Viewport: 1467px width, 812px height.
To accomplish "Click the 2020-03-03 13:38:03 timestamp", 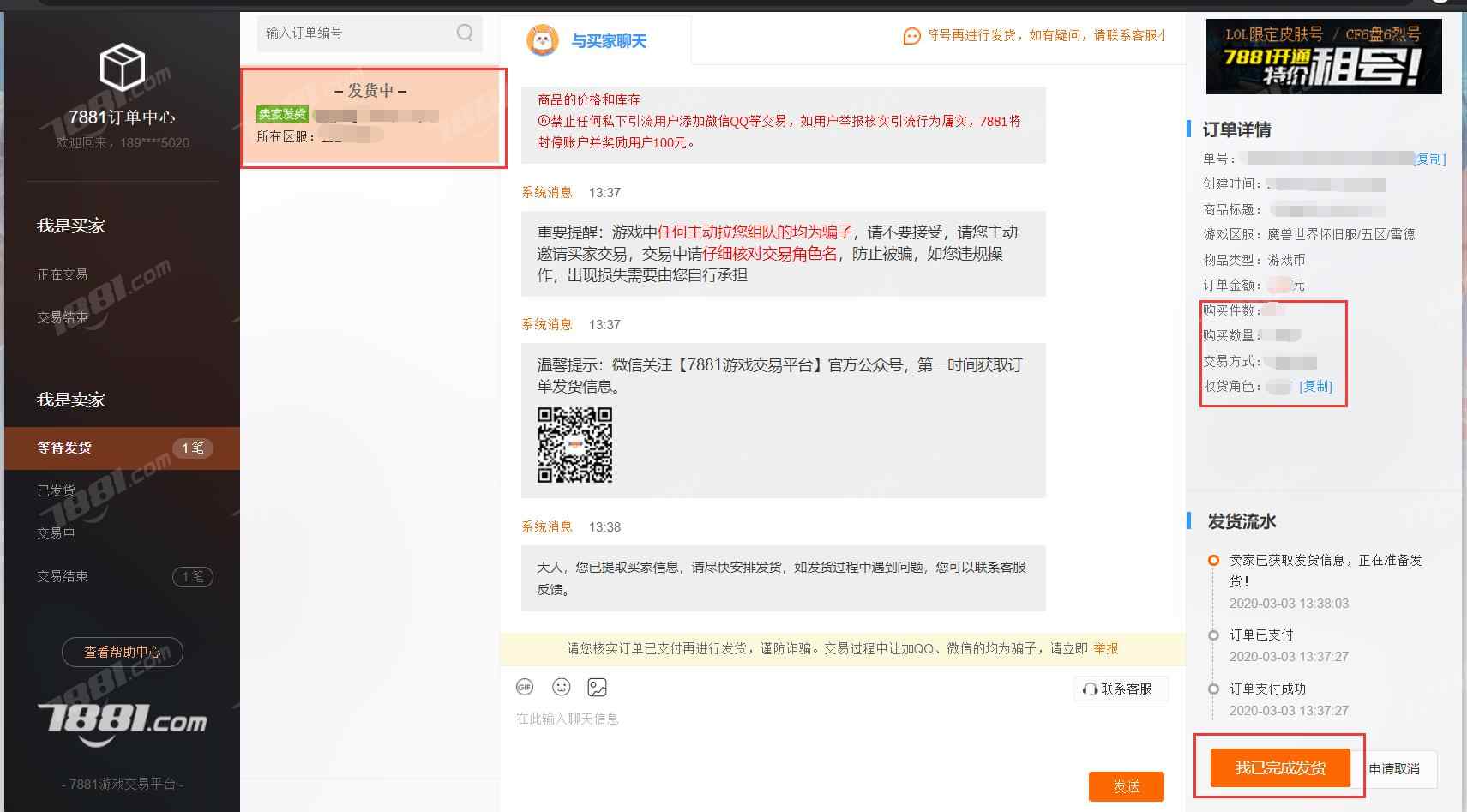I will (x=1289, y=604).
